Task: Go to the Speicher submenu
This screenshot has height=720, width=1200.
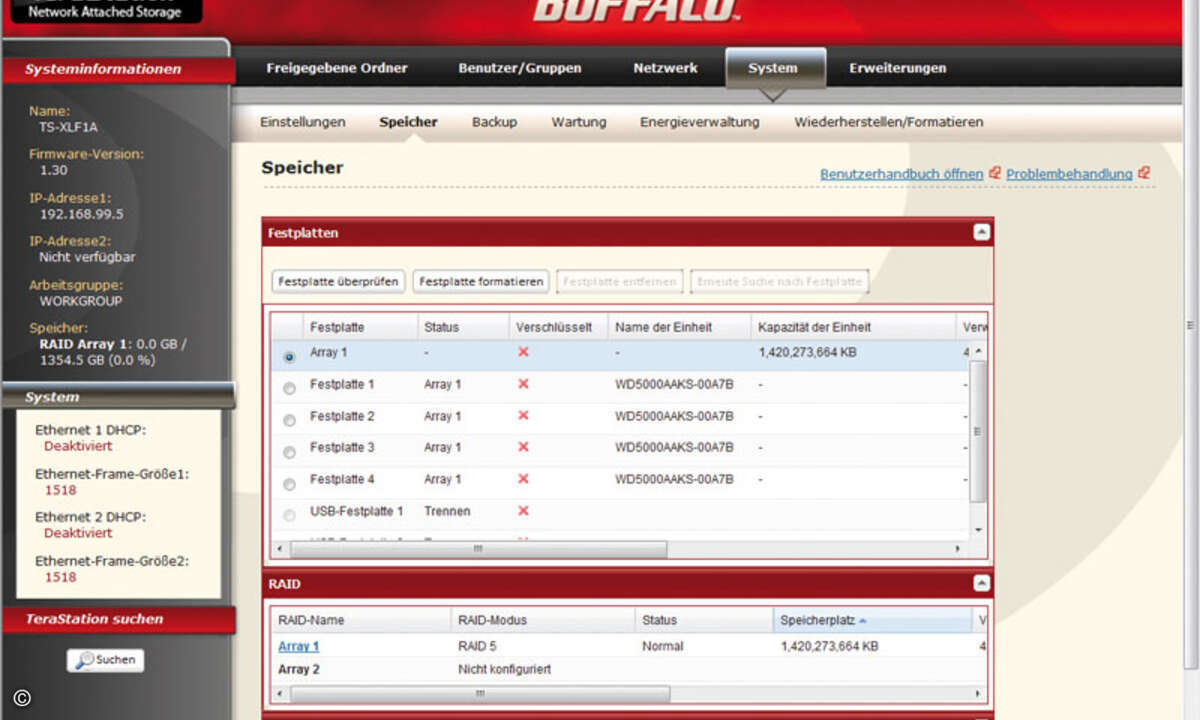Action: click(408, 122)
